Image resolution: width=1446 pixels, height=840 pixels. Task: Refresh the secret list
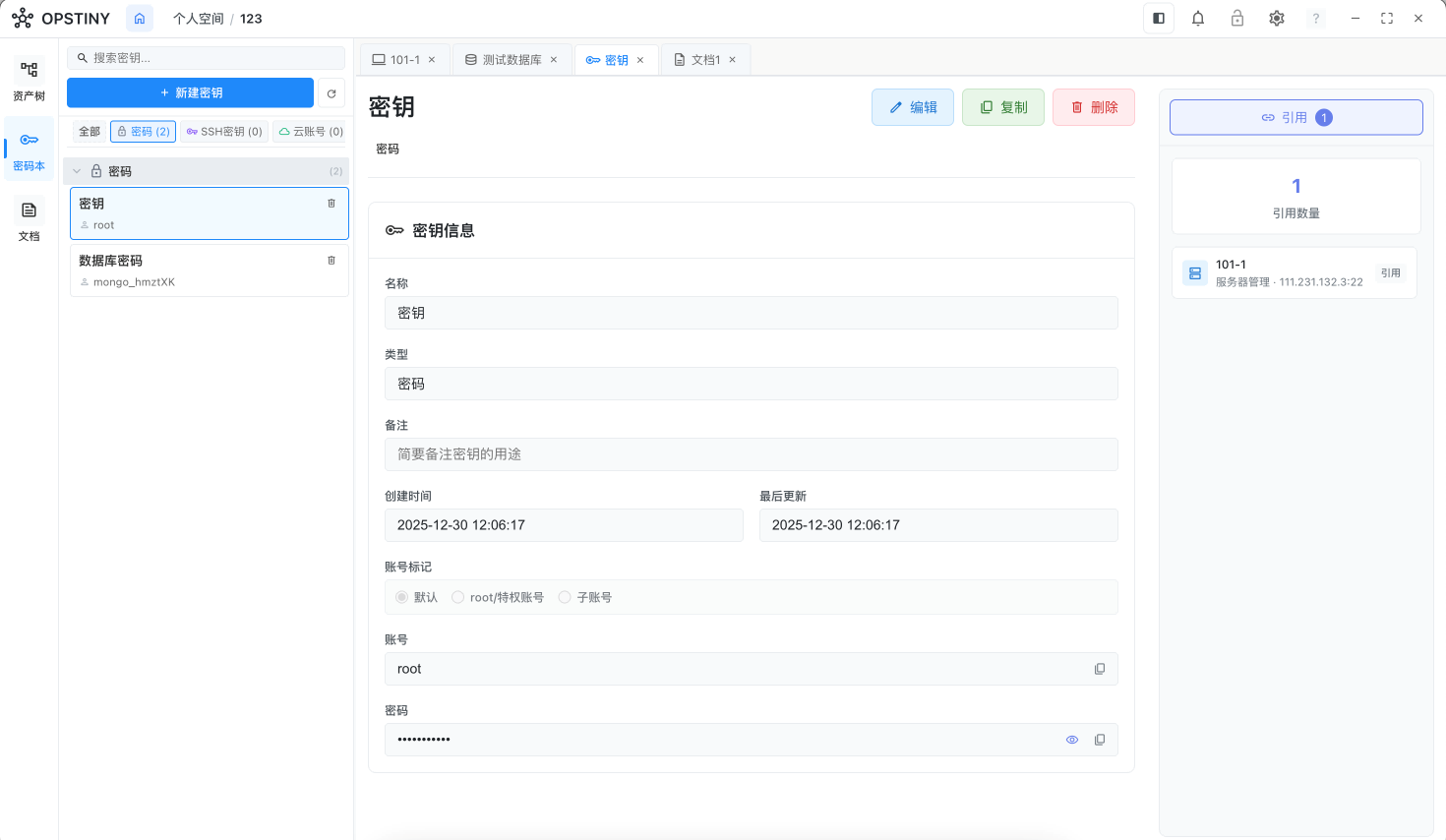[x=331, y=92]
